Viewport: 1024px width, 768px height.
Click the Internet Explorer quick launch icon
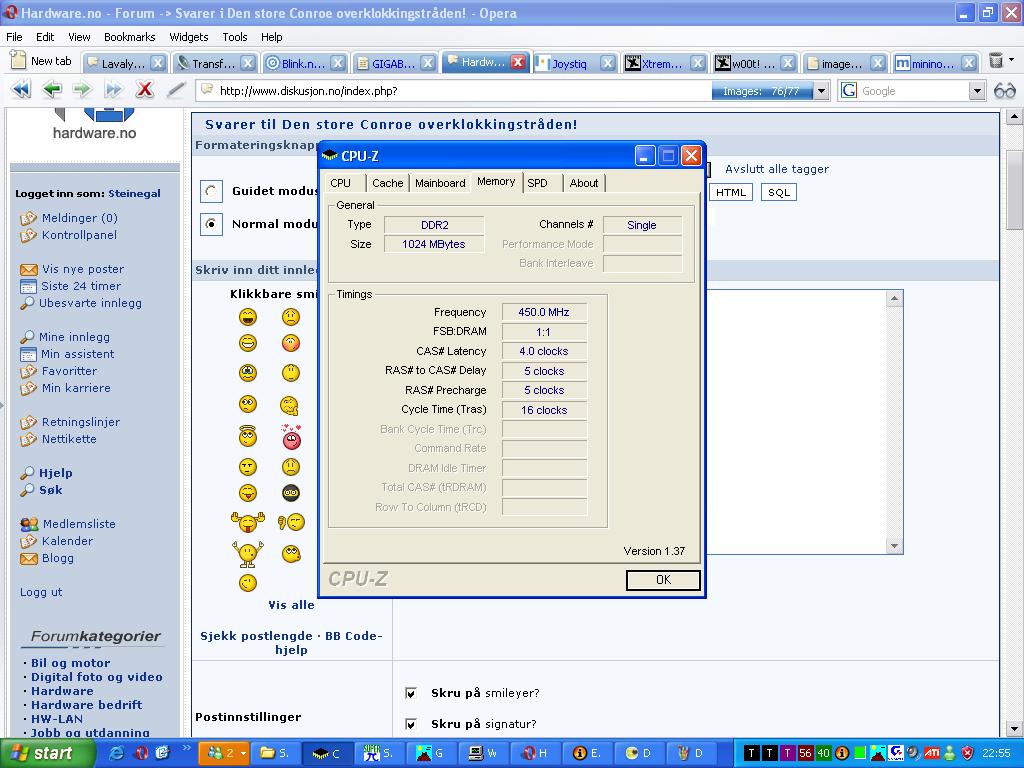tap(117, 753)
